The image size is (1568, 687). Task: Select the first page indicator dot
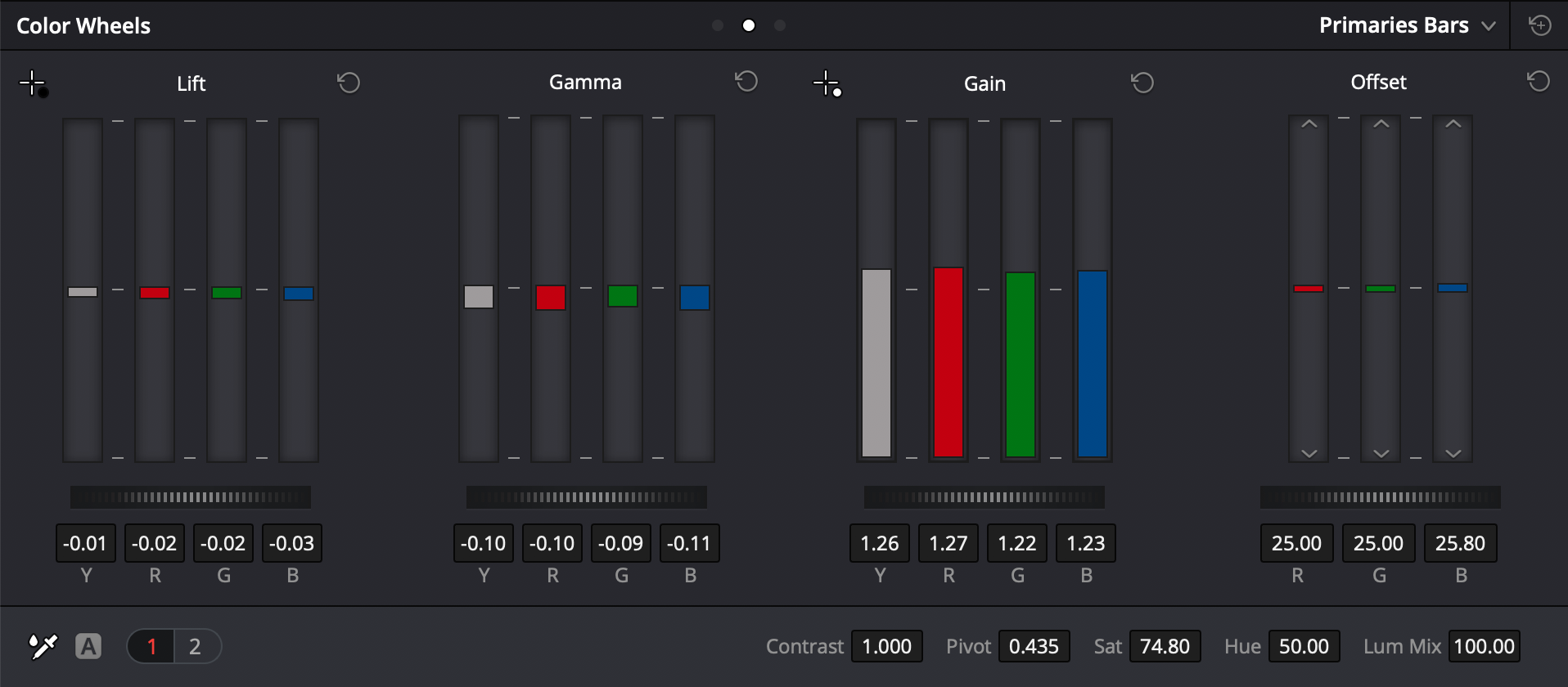click(718, 25)
